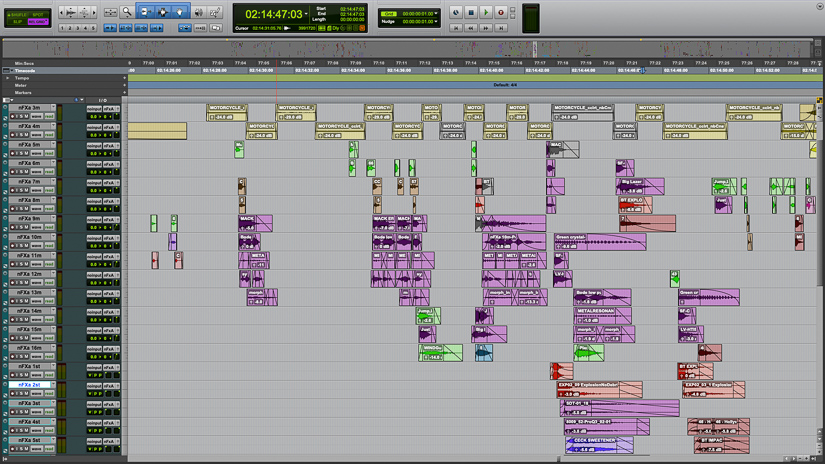
Task: Open nFXa 3m track name dropdown arrow
Action: click(52, 108)
